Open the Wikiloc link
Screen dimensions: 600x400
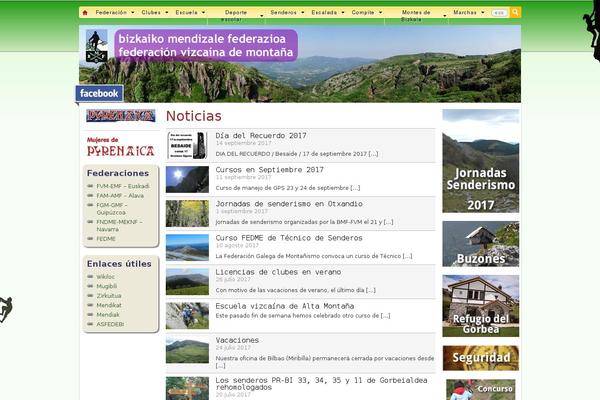[106, 276]
